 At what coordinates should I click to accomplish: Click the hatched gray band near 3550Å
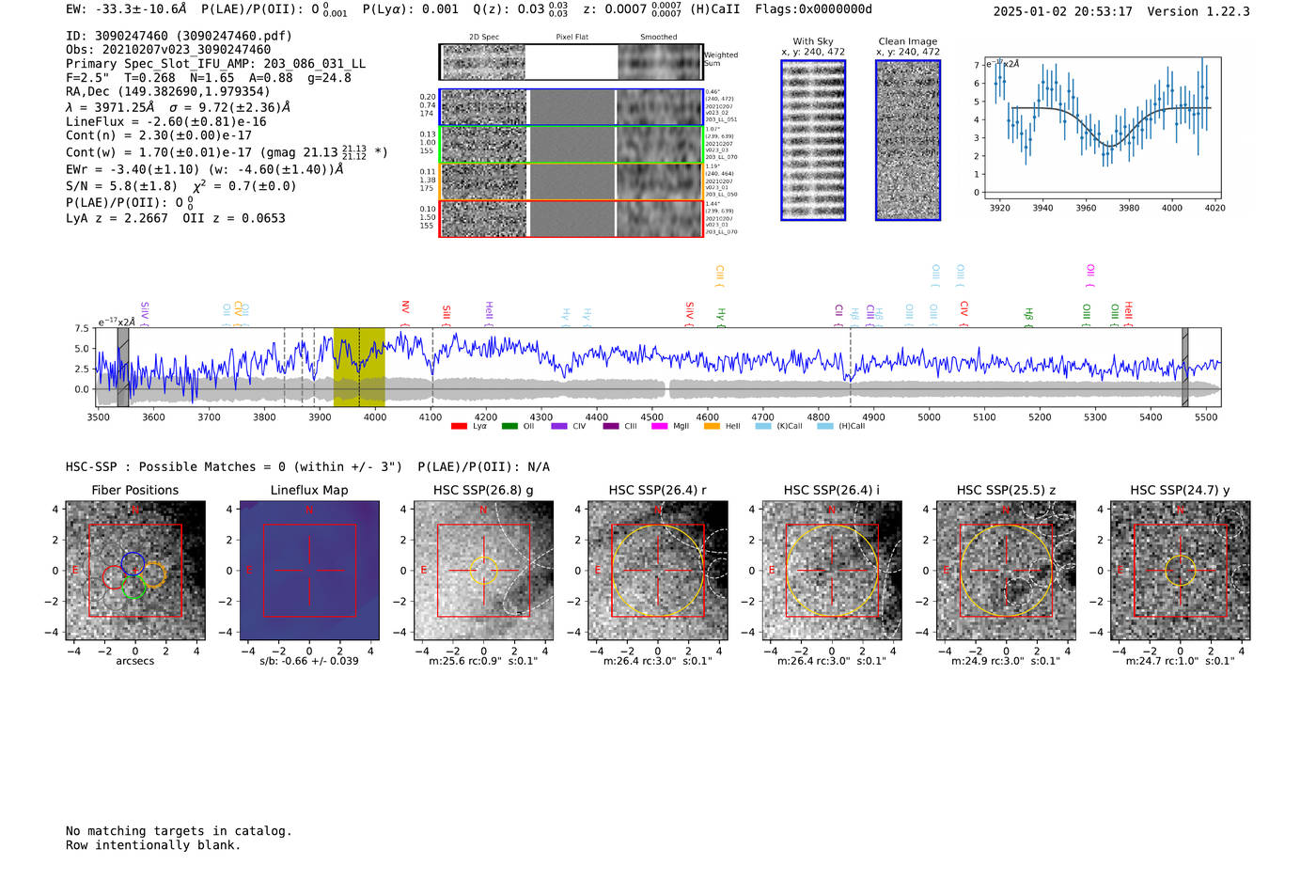(x=123, y=367)
